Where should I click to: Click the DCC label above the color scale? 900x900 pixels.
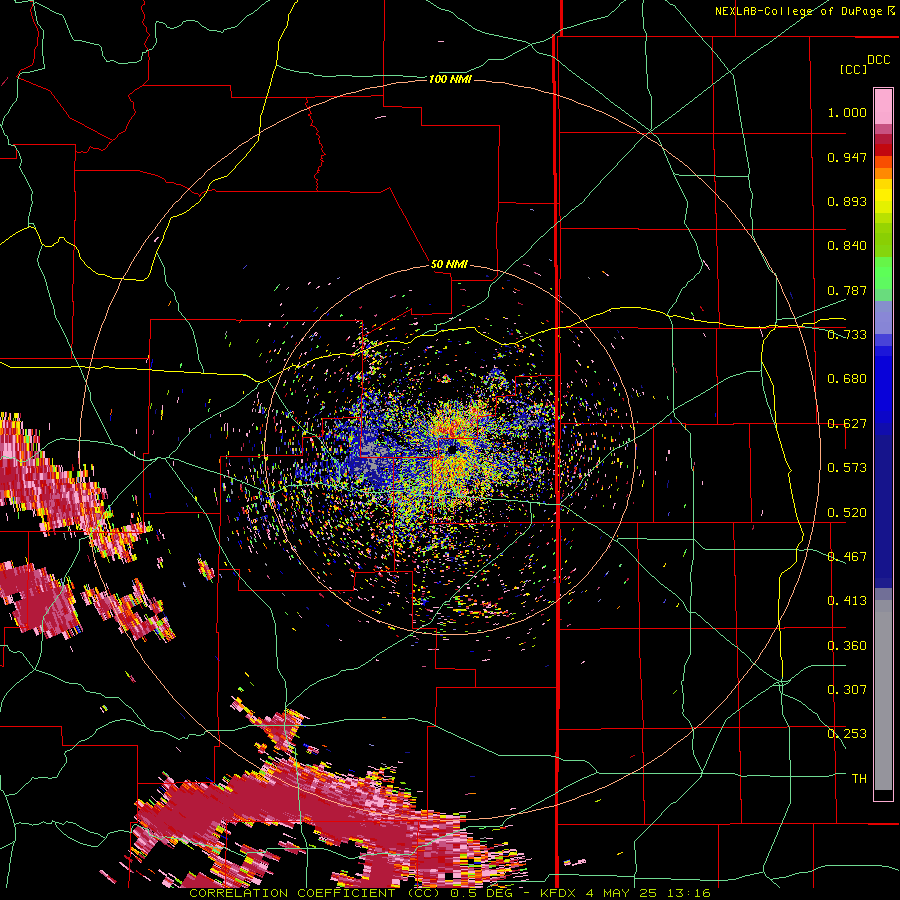[x=878, y=60]
